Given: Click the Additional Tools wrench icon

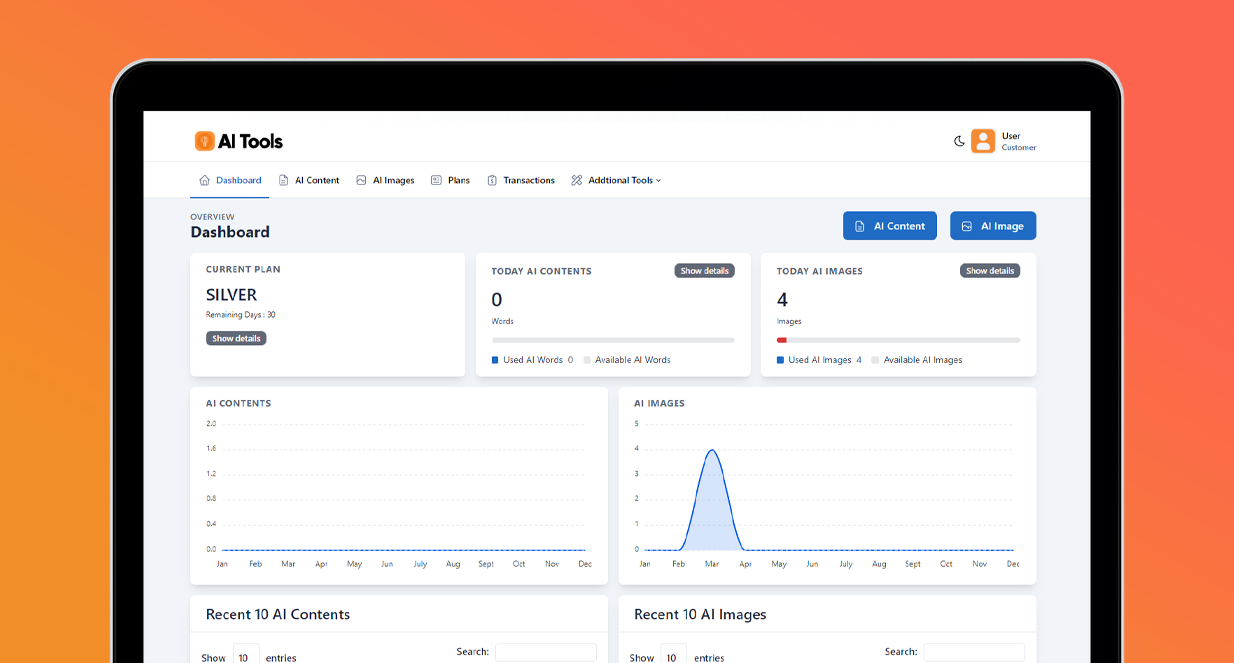Looking at the screenshot, I should pyautogui.click(x=577, y=180).
